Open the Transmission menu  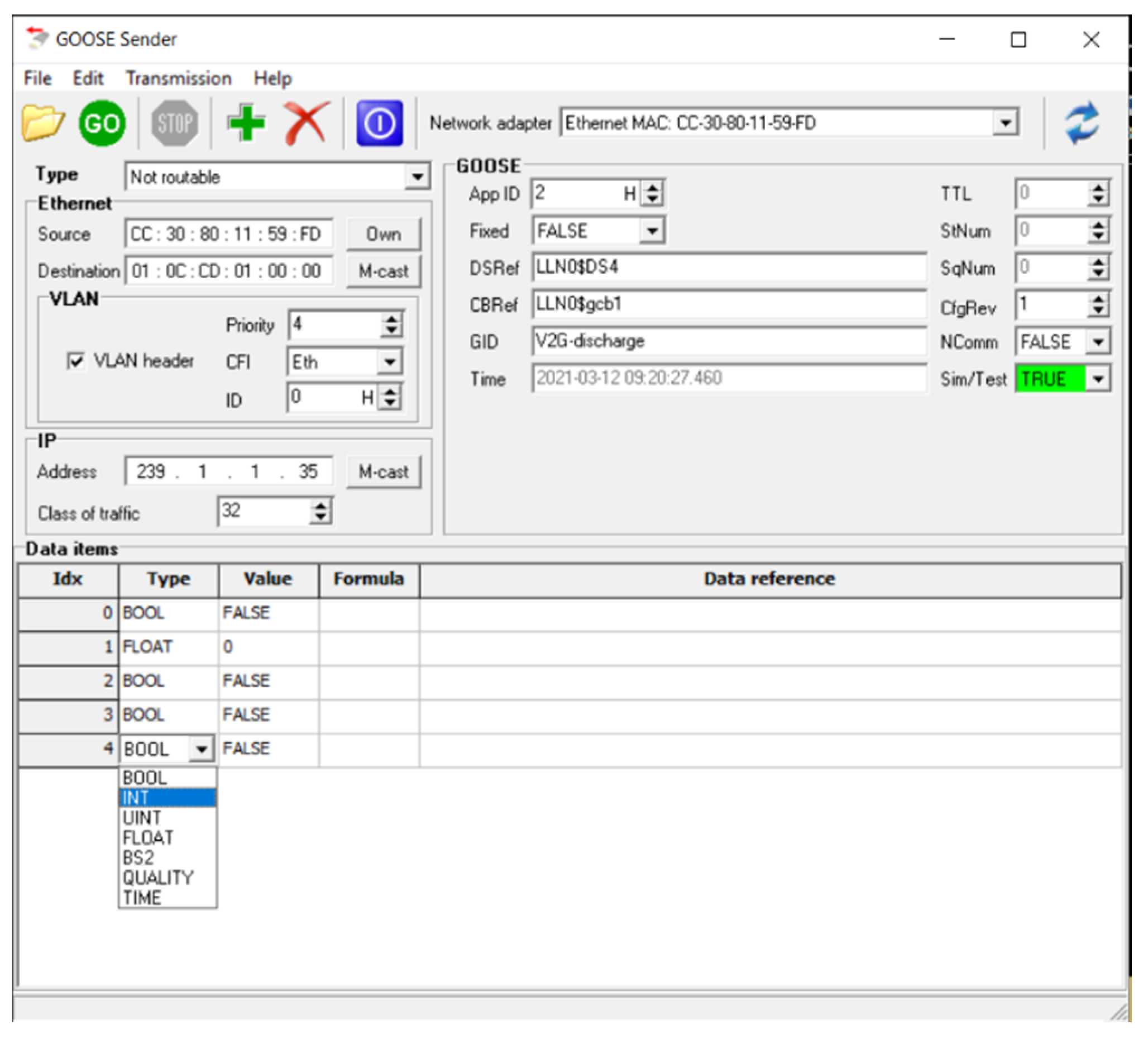[x=178, y=78]
